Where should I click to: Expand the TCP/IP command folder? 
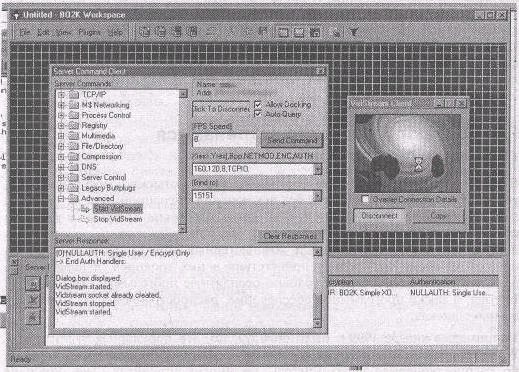pyautogui.click(x=61, y=95)
